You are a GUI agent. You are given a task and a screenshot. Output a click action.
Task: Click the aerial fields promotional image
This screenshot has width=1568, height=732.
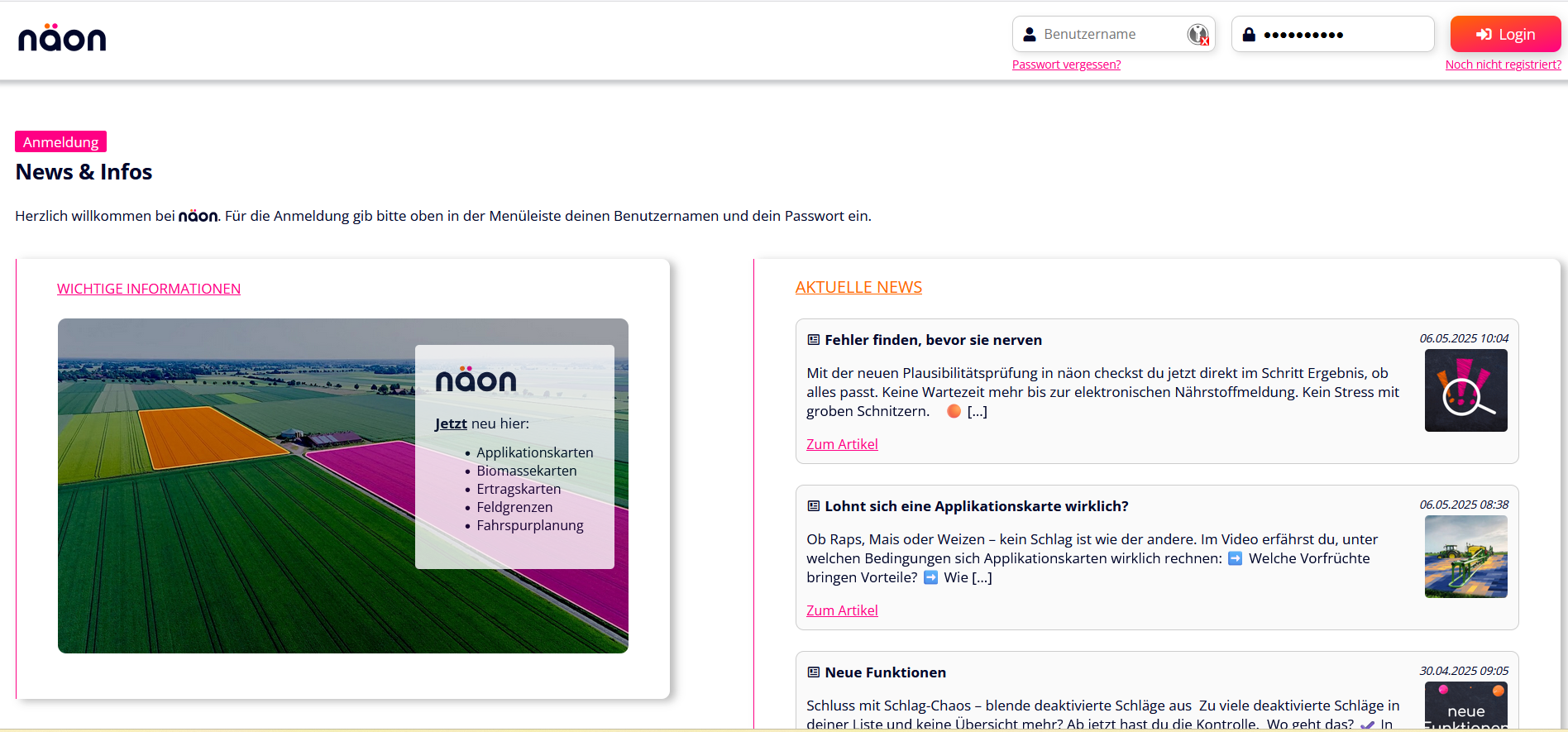pos(342,486)
